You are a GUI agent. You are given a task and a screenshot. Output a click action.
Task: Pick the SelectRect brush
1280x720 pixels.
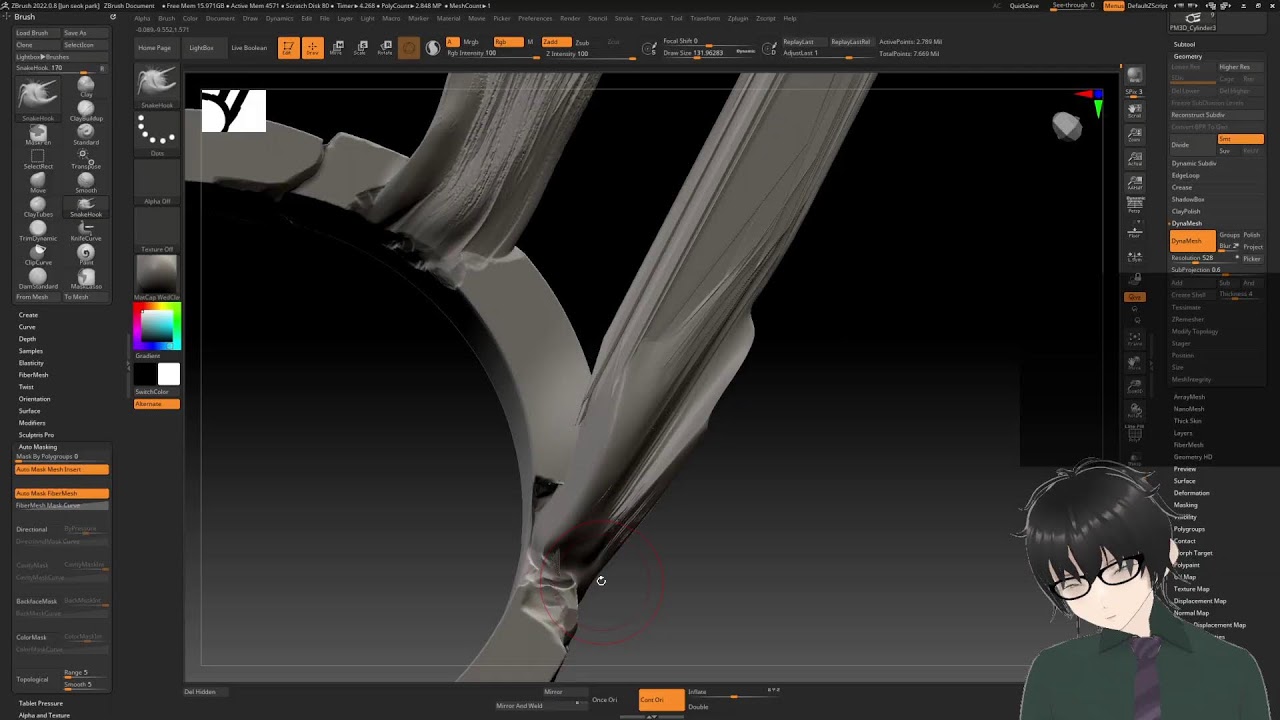[38, 158]
